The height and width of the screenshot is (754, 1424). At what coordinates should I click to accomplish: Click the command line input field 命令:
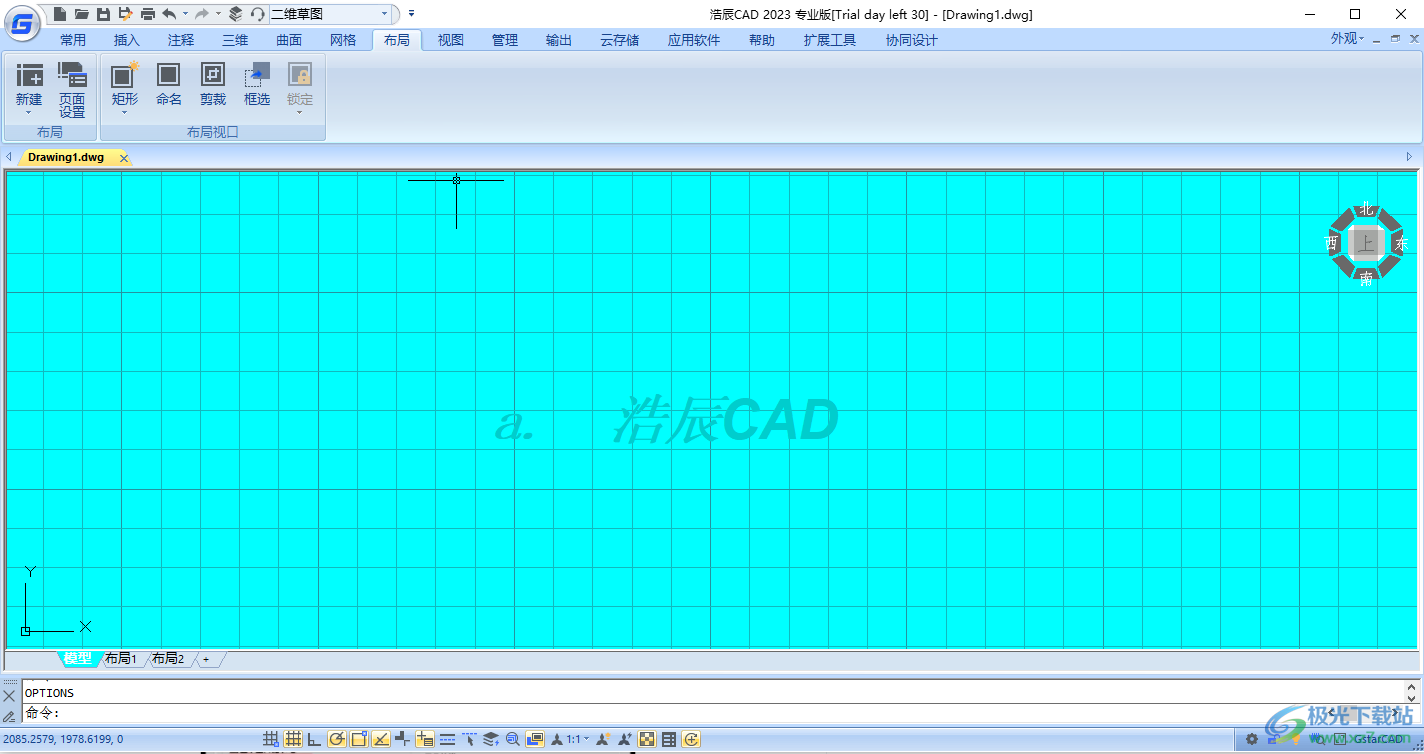coord(712,713)
